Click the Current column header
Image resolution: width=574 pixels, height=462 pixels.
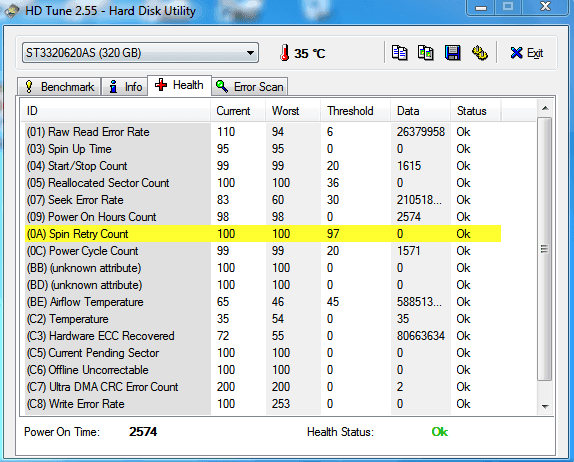point(238,111)
